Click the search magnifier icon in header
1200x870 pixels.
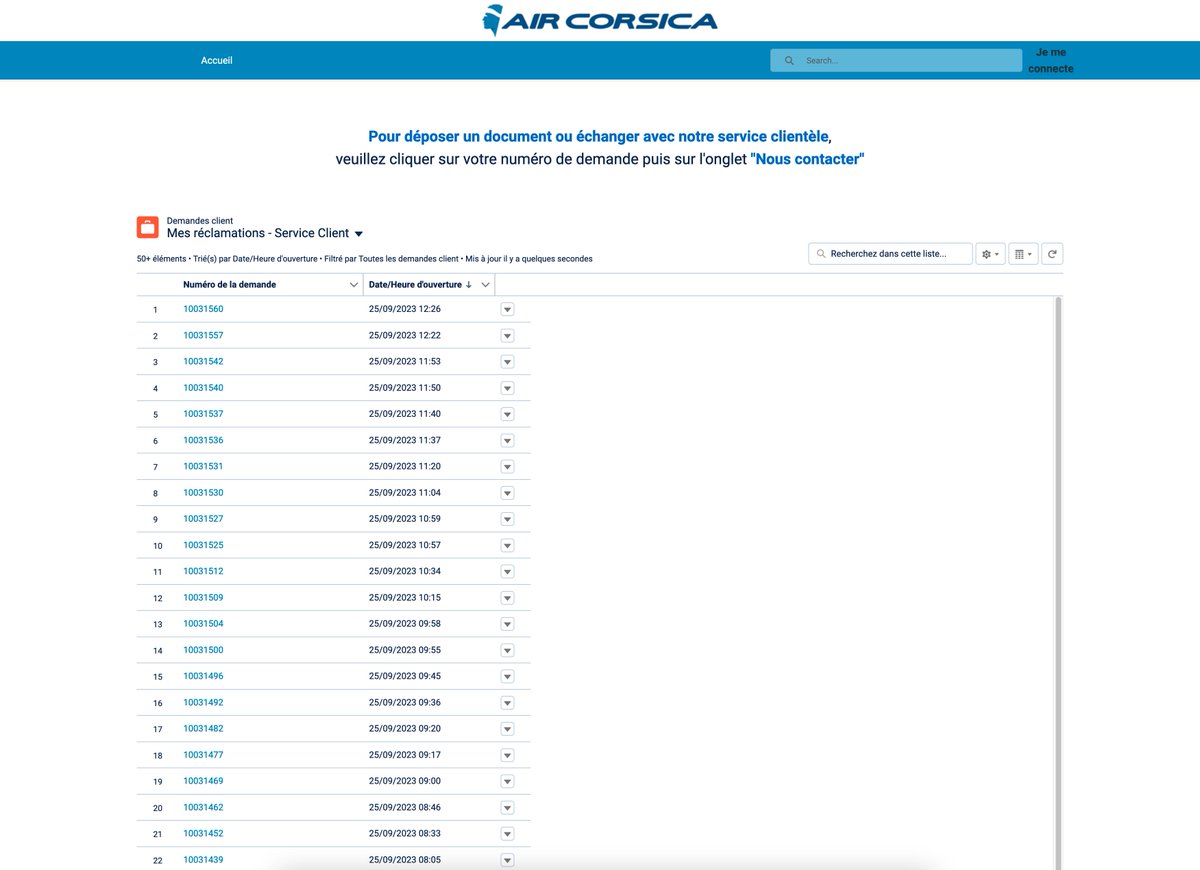tap(789, 60)
